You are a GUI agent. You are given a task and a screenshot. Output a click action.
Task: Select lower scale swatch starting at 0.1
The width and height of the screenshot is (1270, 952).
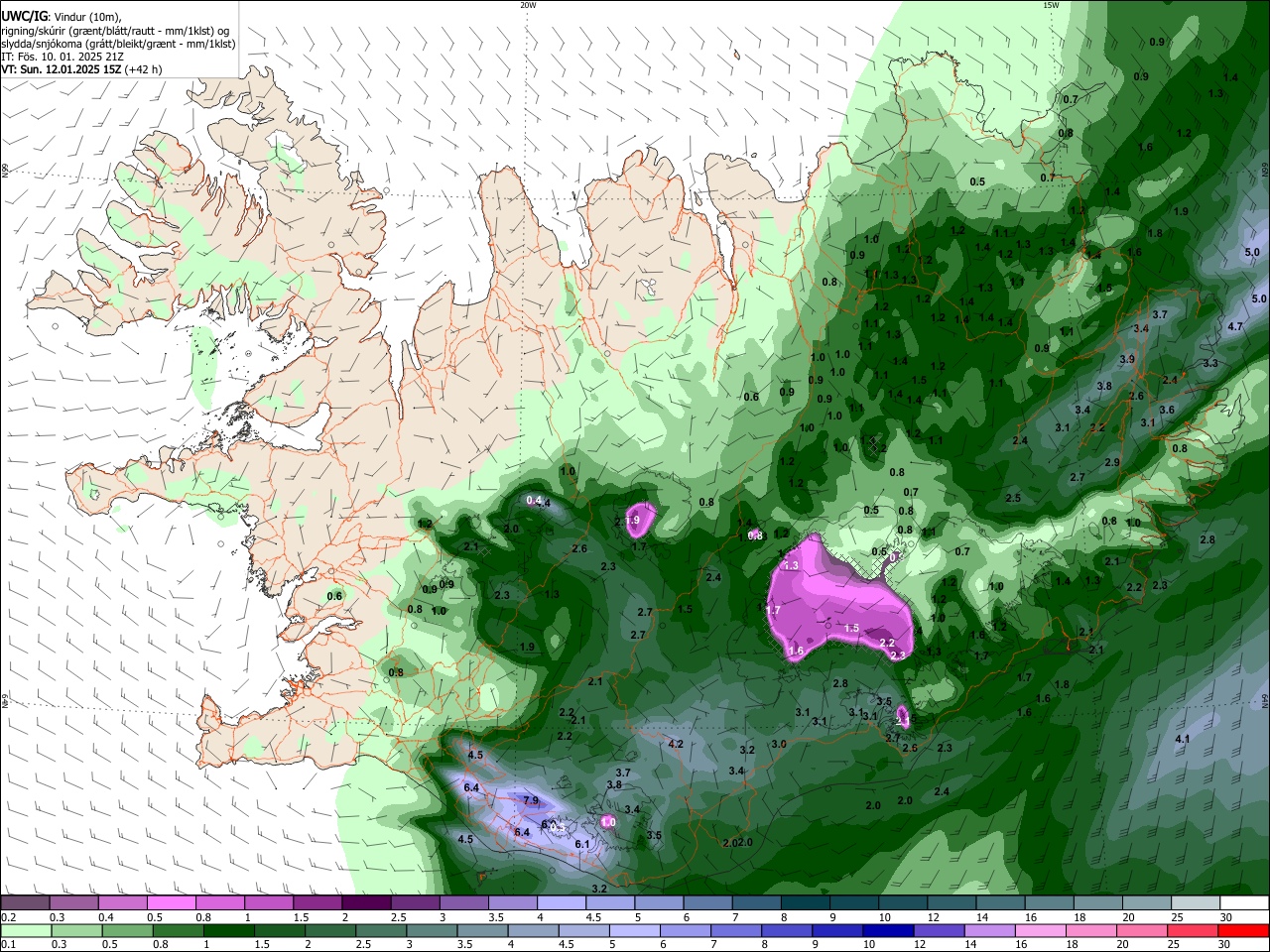coord(26,931)
